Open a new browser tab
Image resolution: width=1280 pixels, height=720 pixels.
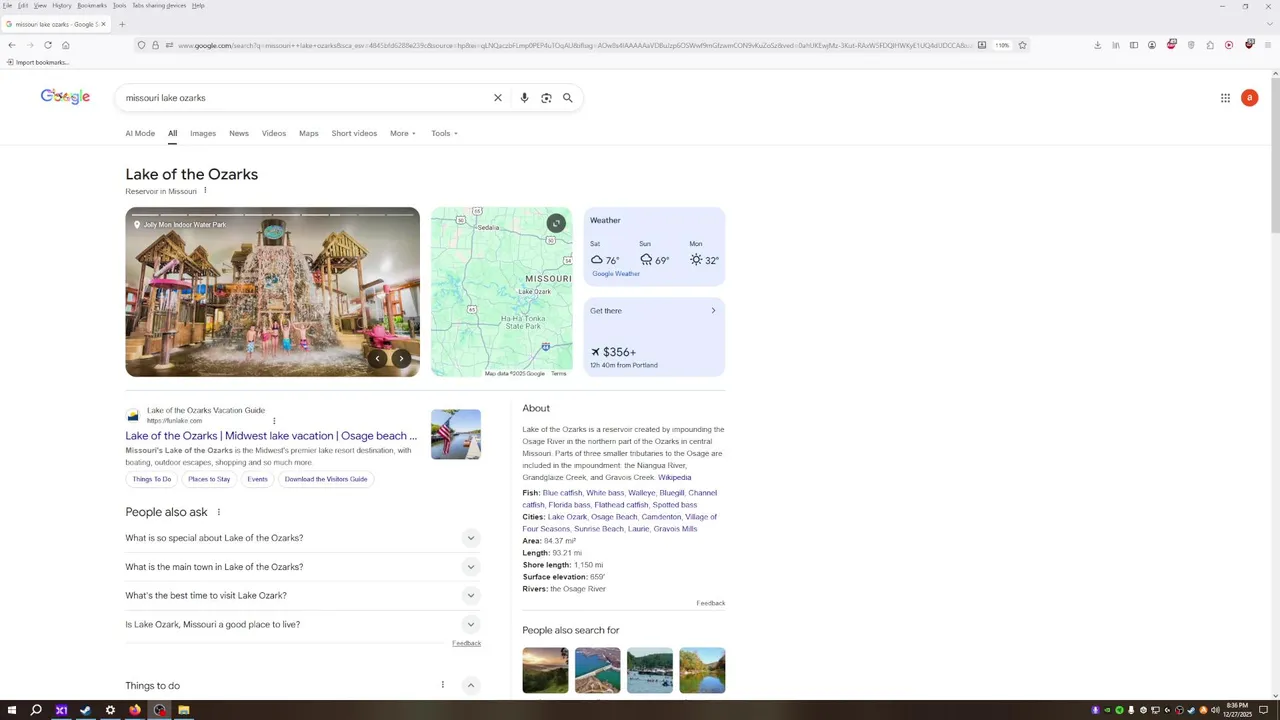[x=122, y=24]
